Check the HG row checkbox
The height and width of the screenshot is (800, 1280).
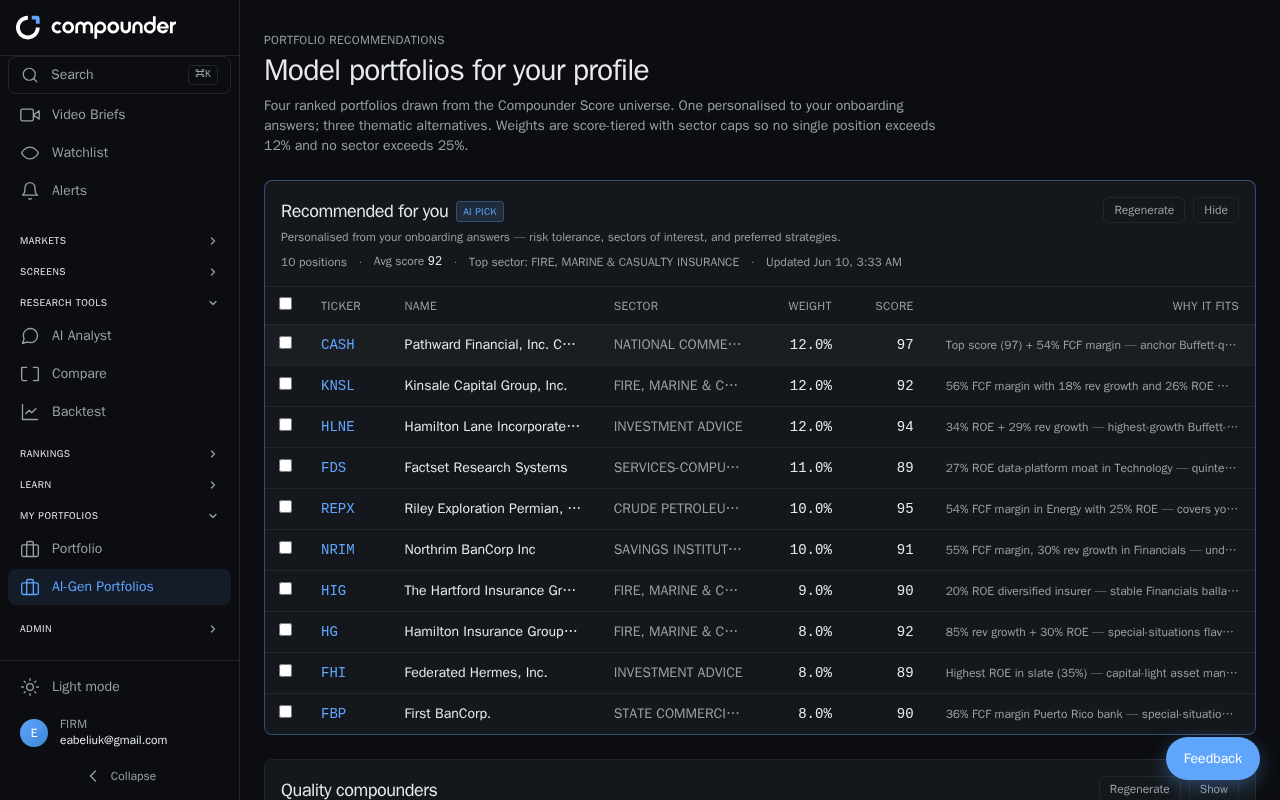click(x=286, y=630)
